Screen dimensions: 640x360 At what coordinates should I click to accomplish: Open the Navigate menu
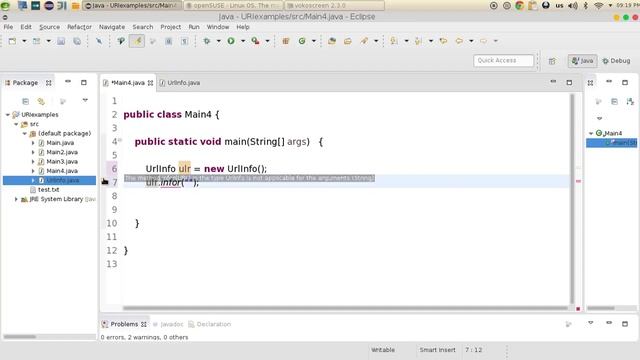tap(112, 27)
